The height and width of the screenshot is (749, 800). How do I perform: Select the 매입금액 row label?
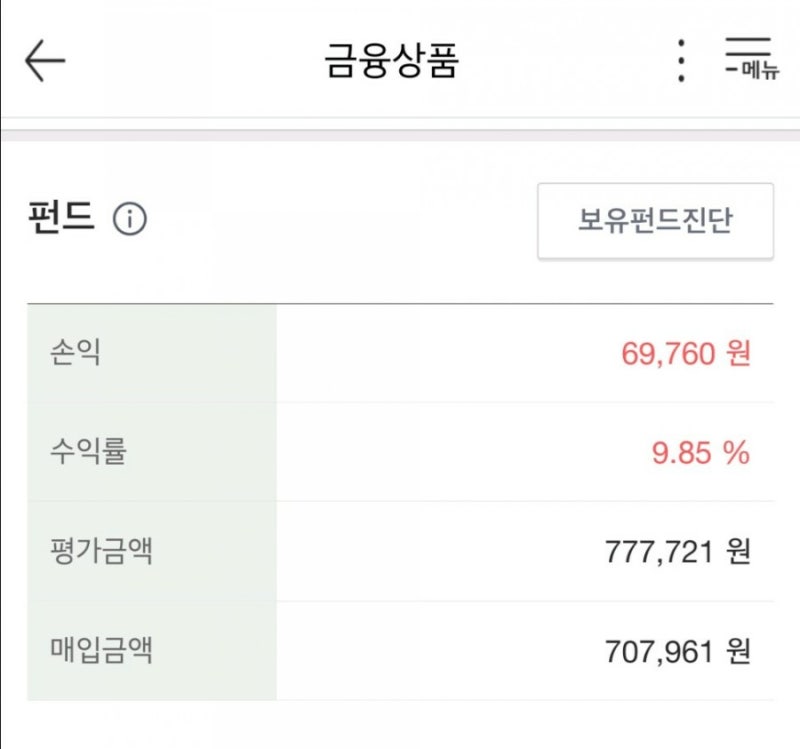101,650
